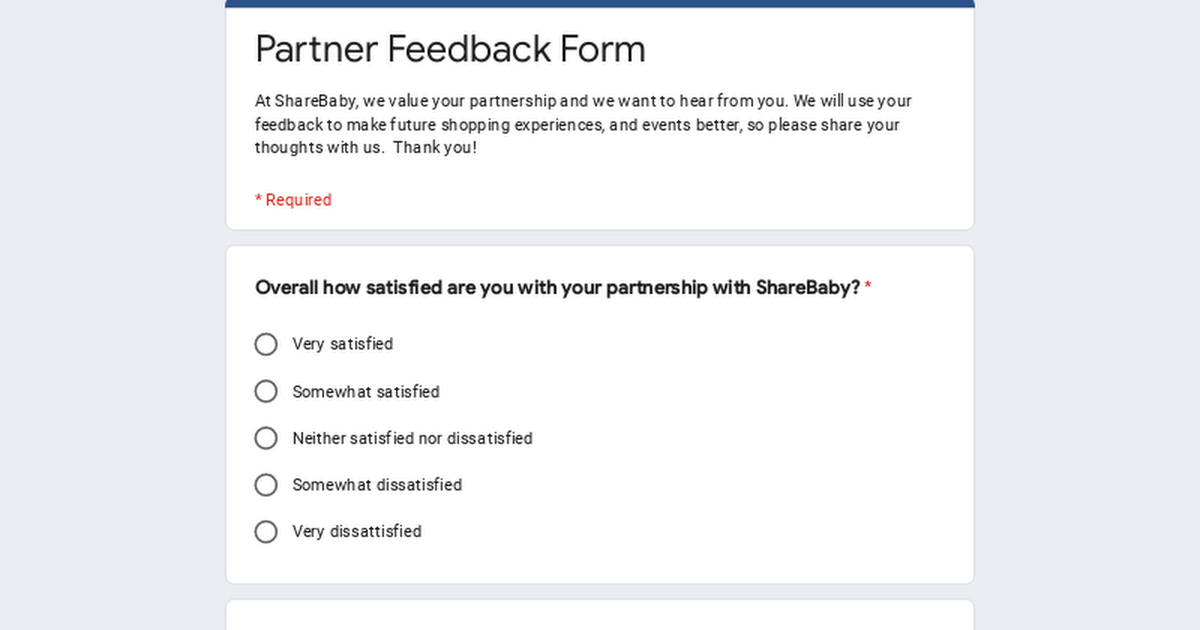This screenshot has height=630, width=1200.
Task: Click the ShareBaby form description paragraph
Action: pyautogui.click(x=582, y=125)
